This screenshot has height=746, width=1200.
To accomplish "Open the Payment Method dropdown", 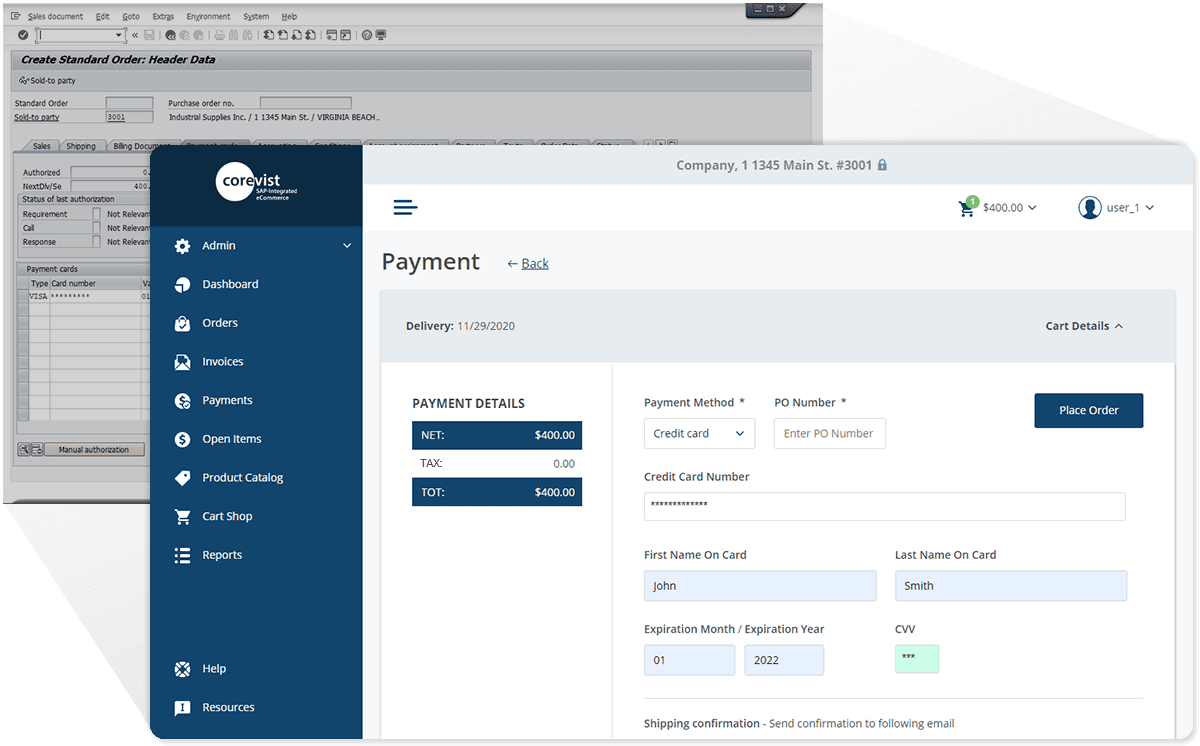I will (x=699, y=433).
